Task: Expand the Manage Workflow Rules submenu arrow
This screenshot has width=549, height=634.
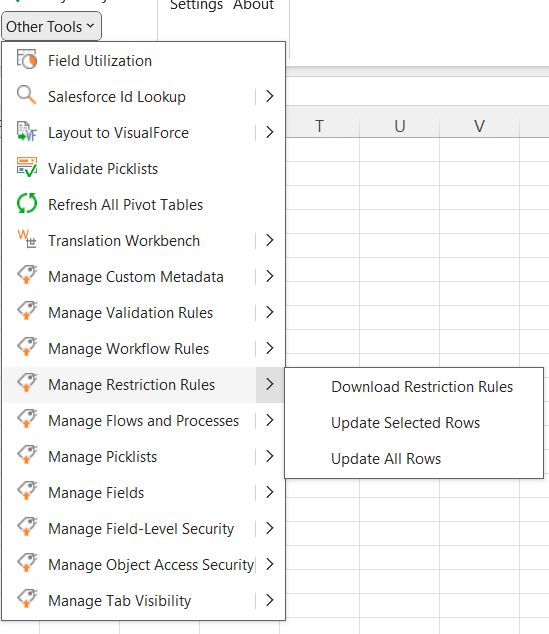Action: 270,348
